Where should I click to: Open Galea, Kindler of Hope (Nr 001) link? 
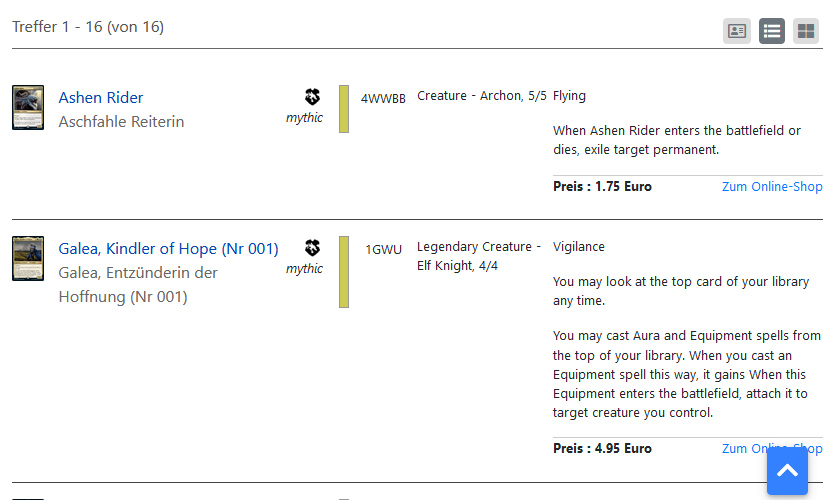coord(169,249)
